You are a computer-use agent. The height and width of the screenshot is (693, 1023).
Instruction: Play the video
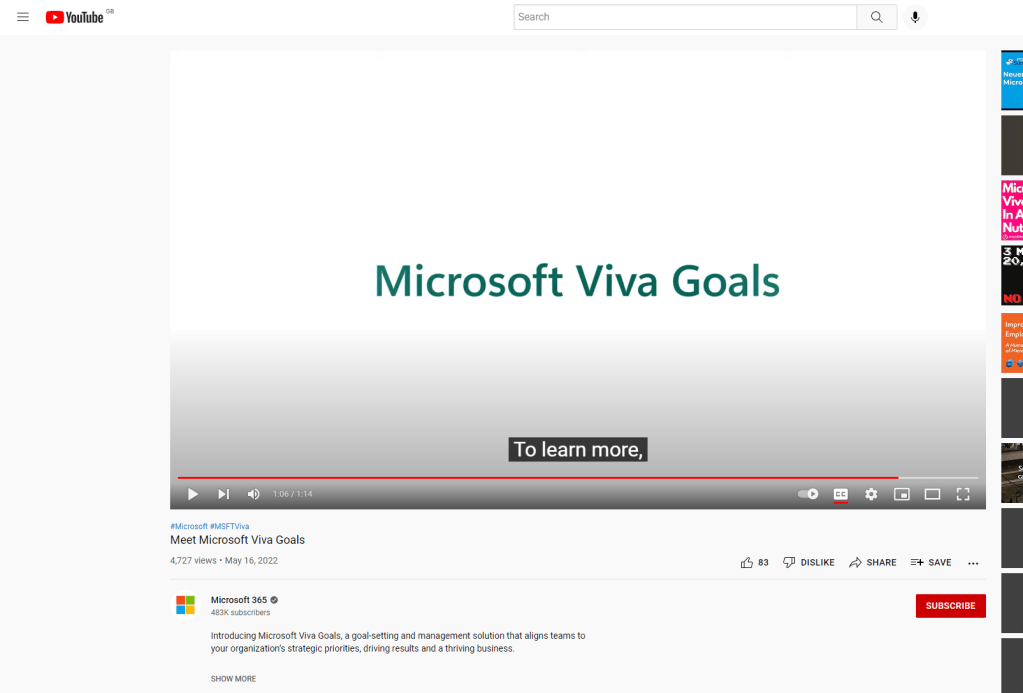pyautogui.click(x=193, y=494)
